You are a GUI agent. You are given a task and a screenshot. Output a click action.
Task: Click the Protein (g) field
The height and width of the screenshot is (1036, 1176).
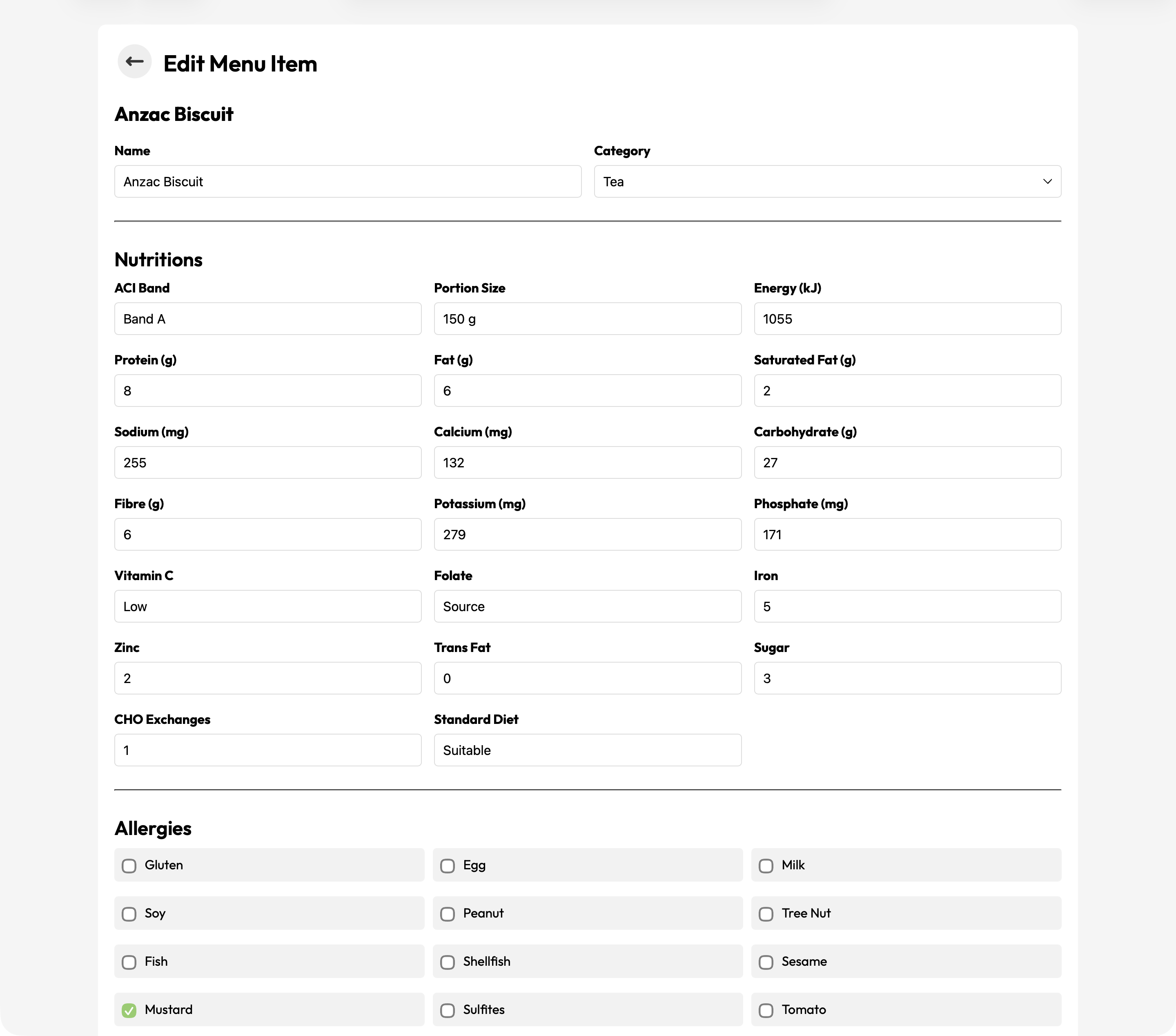267,391
